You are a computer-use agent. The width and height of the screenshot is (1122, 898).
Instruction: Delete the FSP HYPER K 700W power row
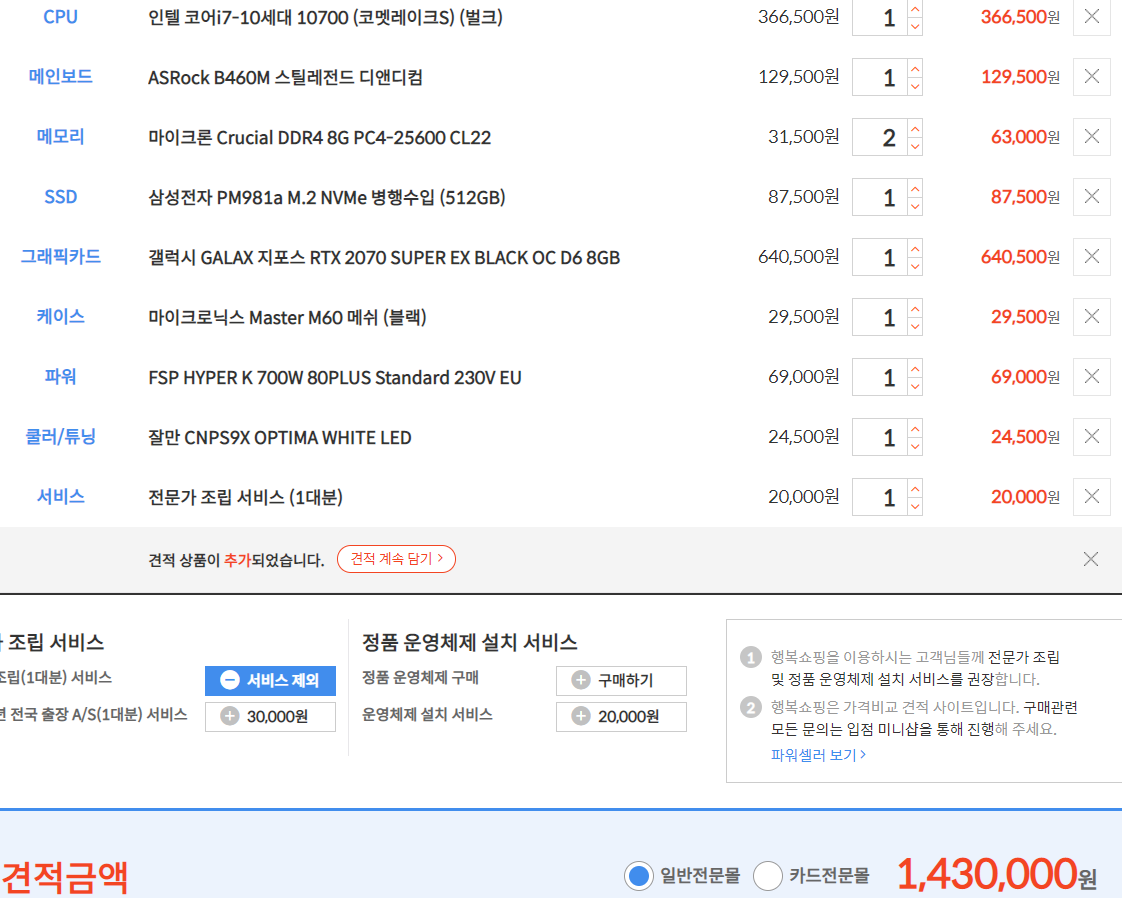pyautogui.click(x=1091, y=376)
